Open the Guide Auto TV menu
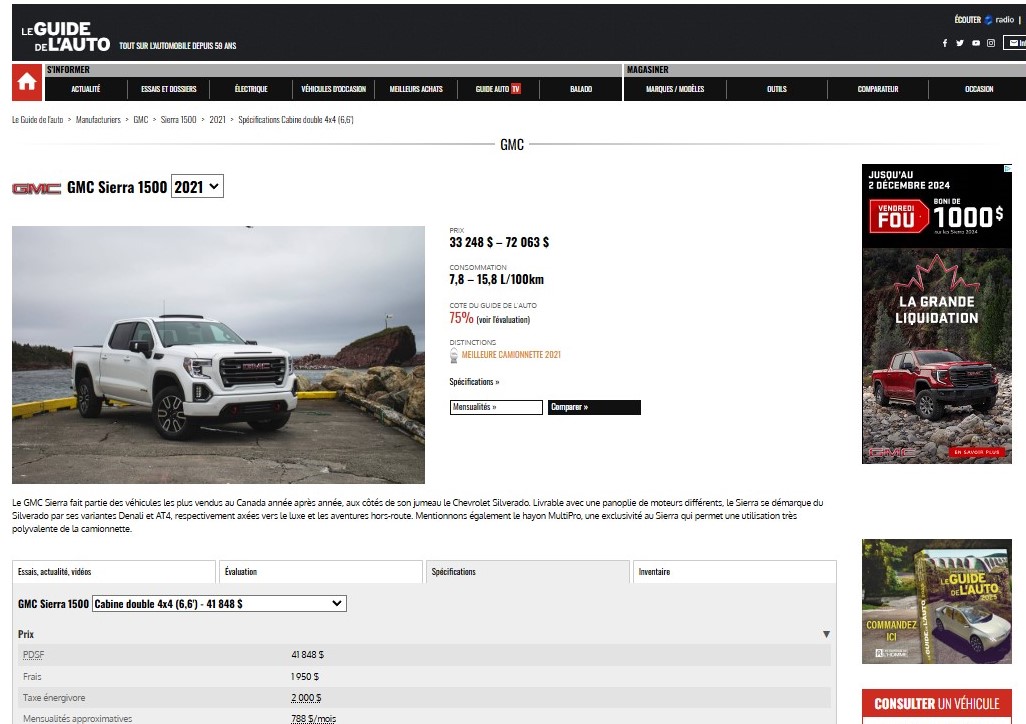Viewport: 1026px width, 724px height. tap(498, 89)
